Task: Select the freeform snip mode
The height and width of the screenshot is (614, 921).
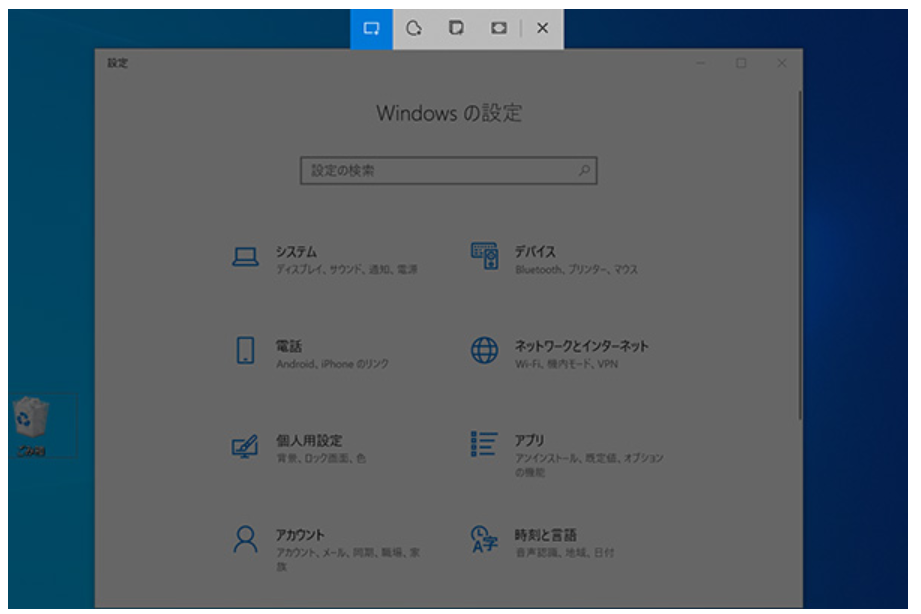Action: pos(414,28)
